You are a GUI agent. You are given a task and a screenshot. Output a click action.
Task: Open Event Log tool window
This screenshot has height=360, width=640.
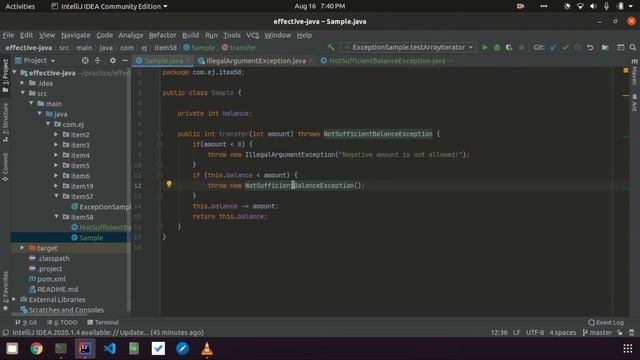tap(606, 322)
